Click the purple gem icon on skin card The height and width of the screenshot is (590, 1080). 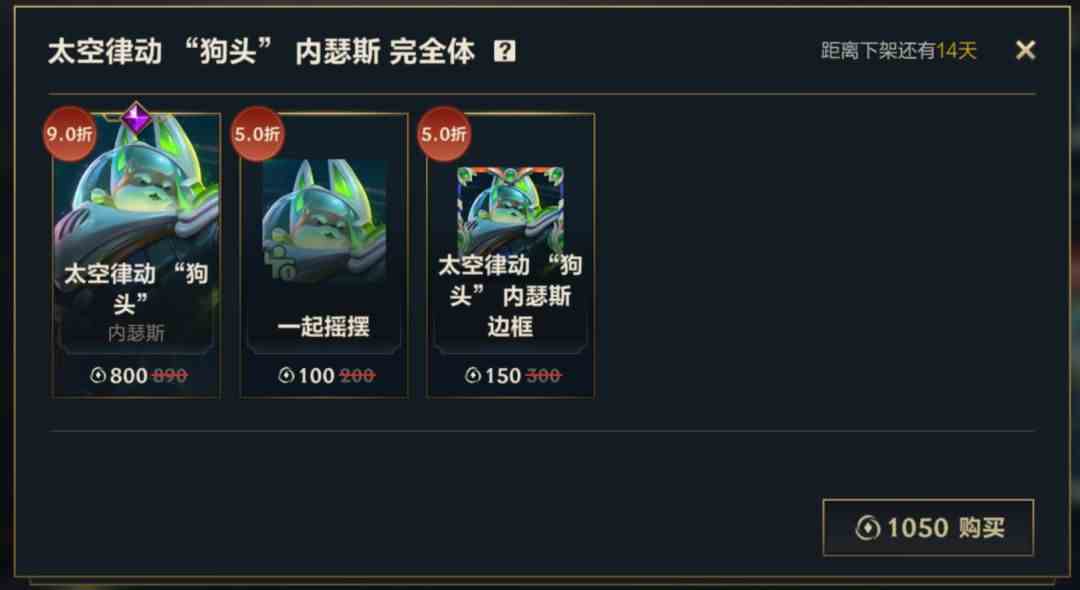pyautogui.click(x=136, y=118)
